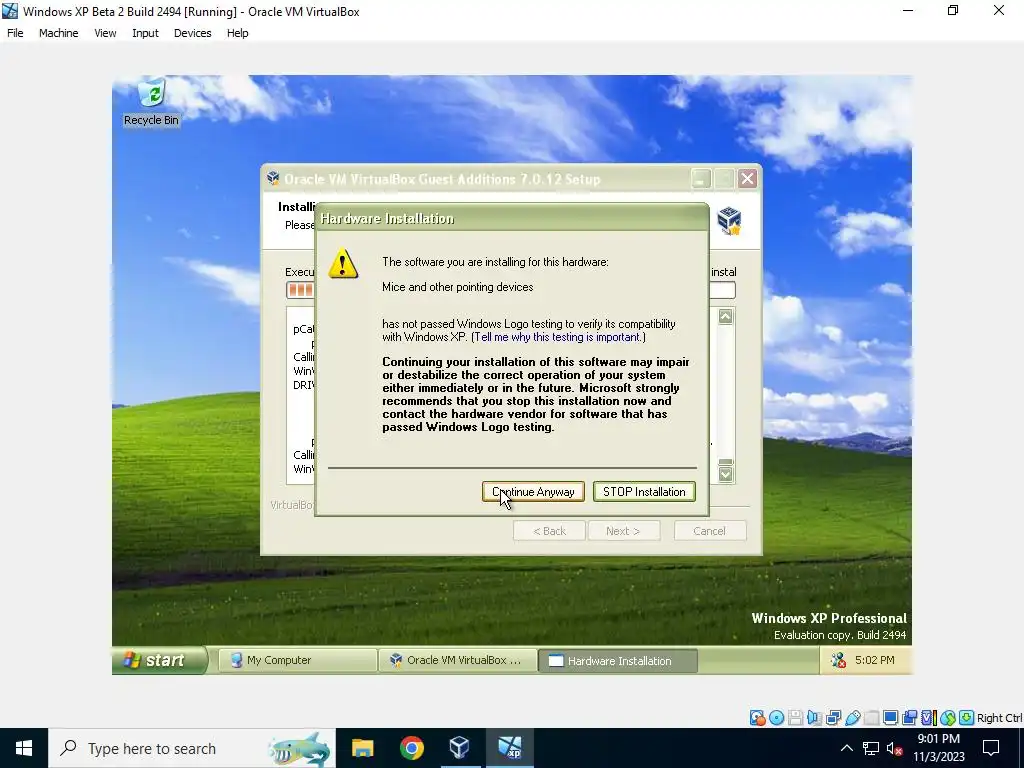Open the View menu

click(x=105, y=33)
